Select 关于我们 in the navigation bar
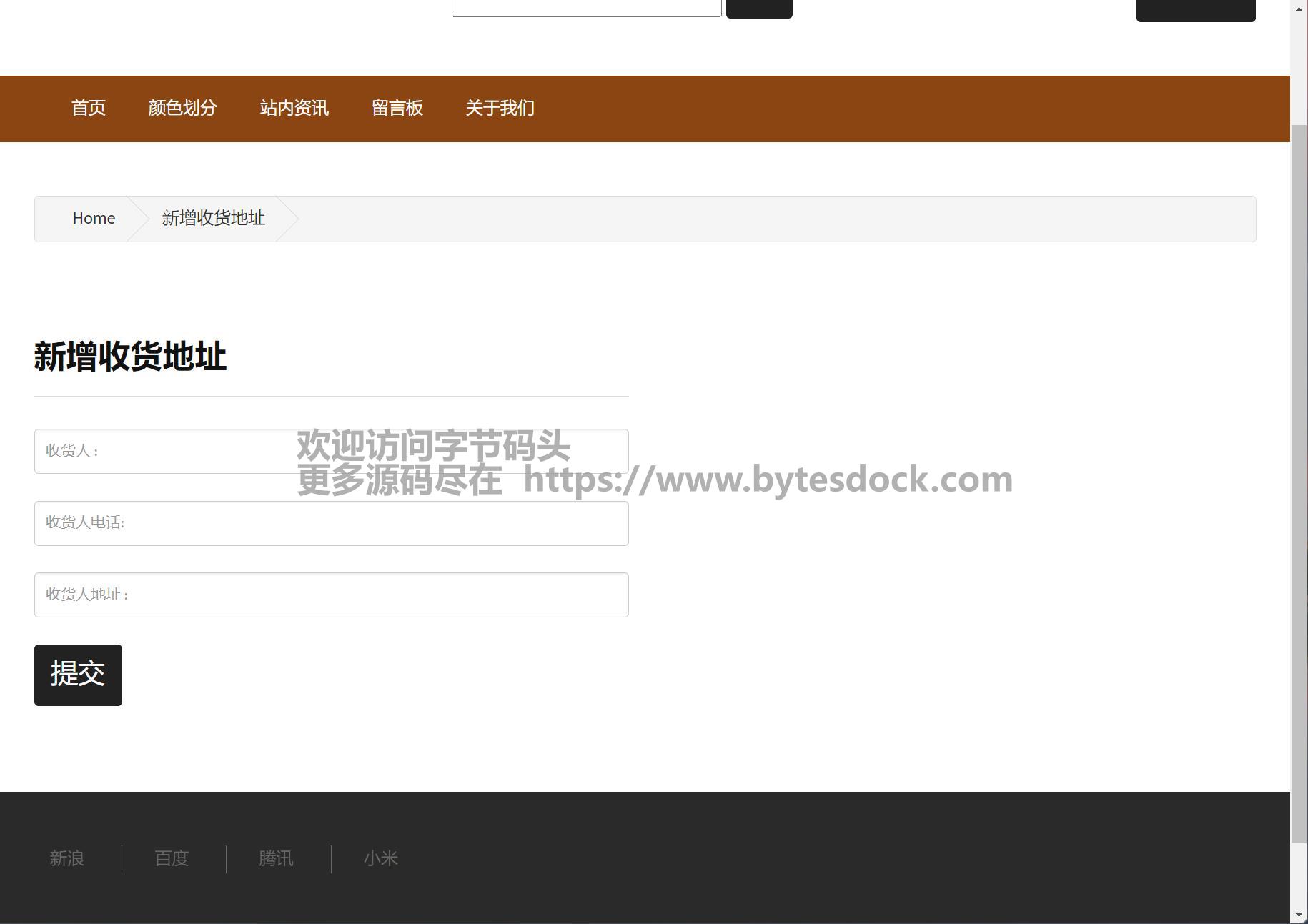 tap(500, 109)
